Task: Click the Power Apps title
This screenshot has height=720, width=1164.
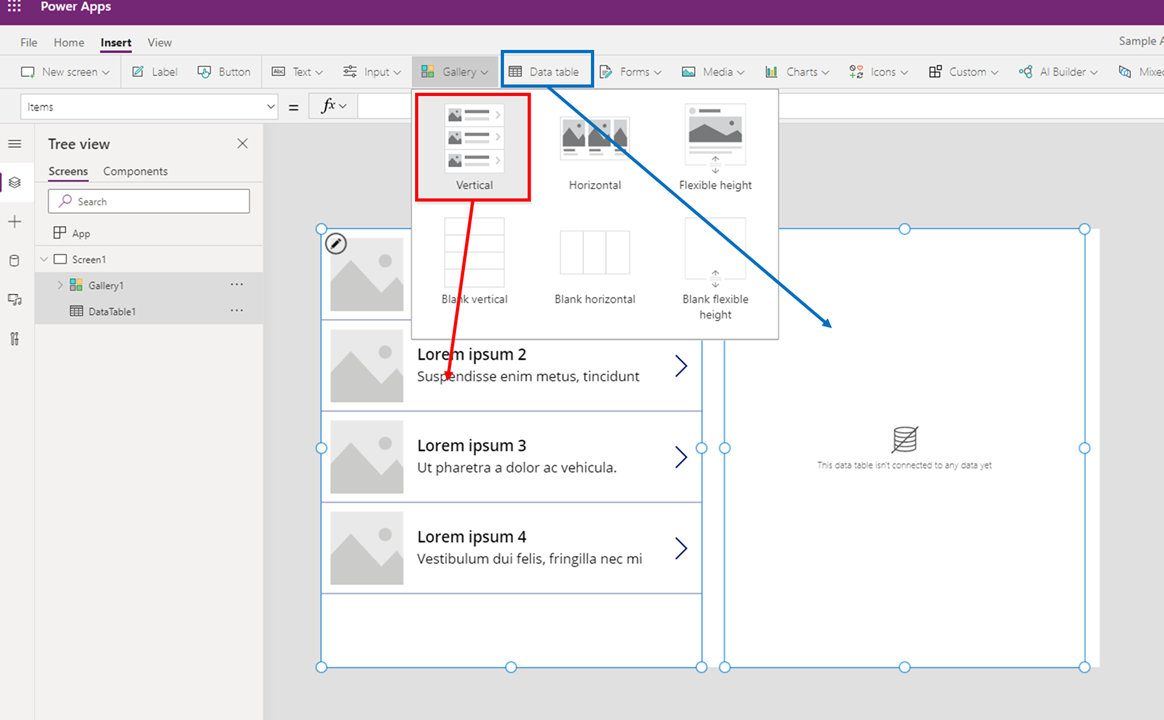Action: tap(76, 7)
